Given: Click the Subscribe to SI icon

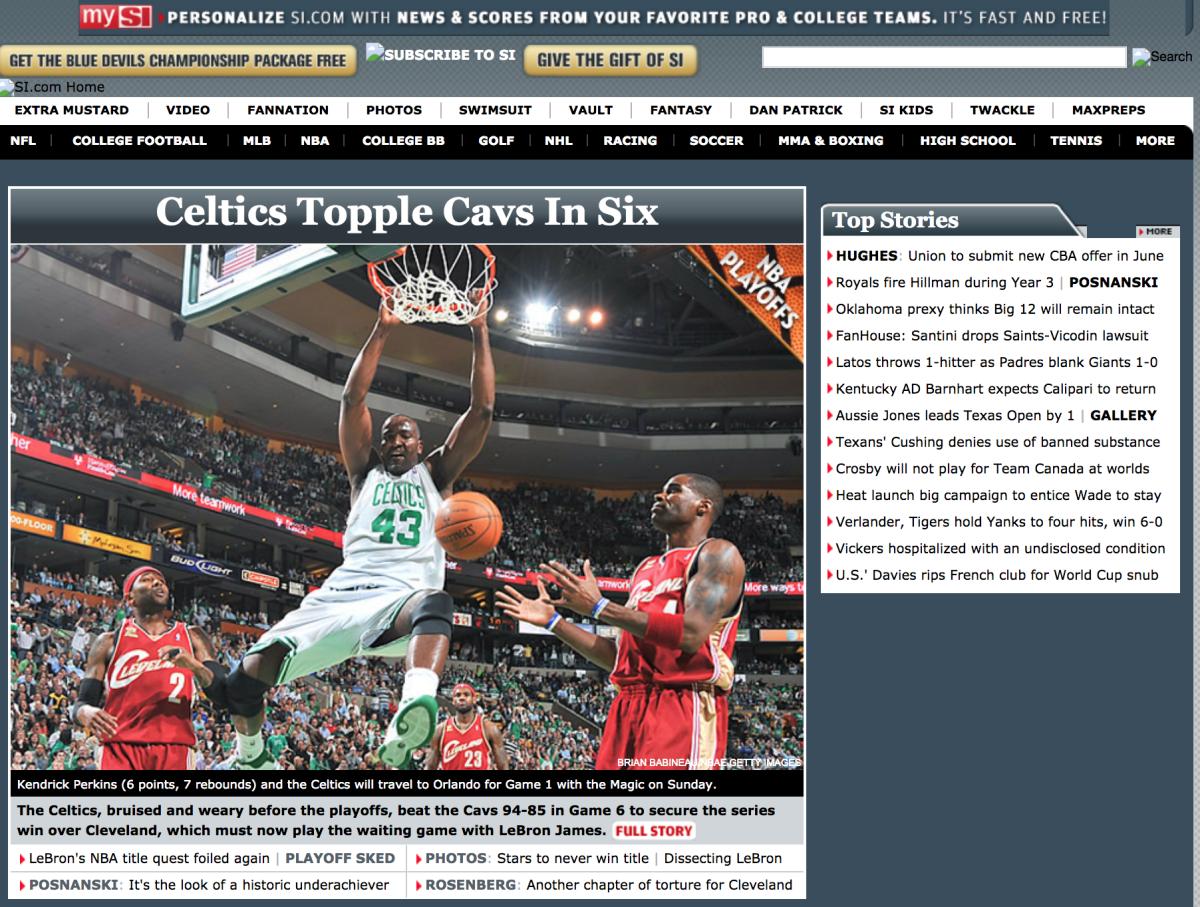Looking at the screenshot, I should pos(375,53).
